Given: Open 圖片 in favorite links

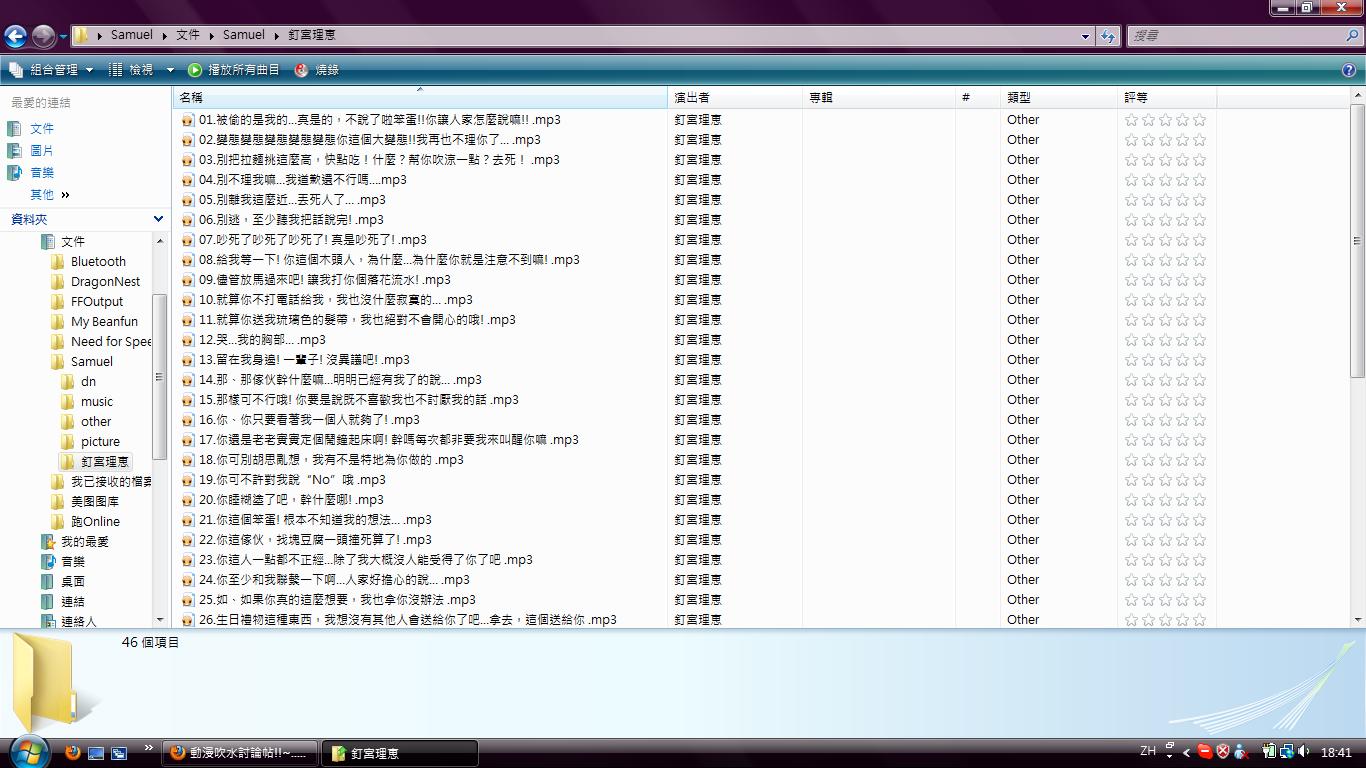Looking at the screenshot, I should click(x=42, y=151).
